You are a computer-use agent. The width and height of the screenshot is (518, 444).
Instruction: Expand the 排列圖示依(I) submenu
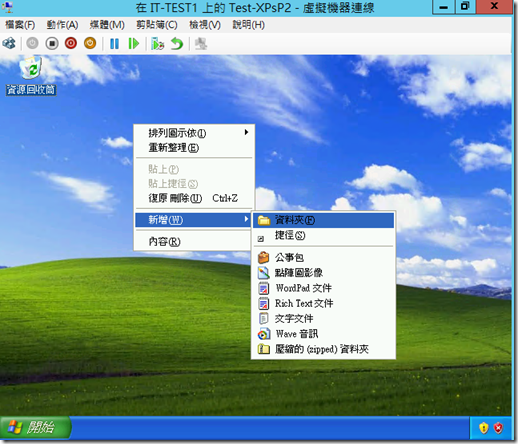[194, 133]
